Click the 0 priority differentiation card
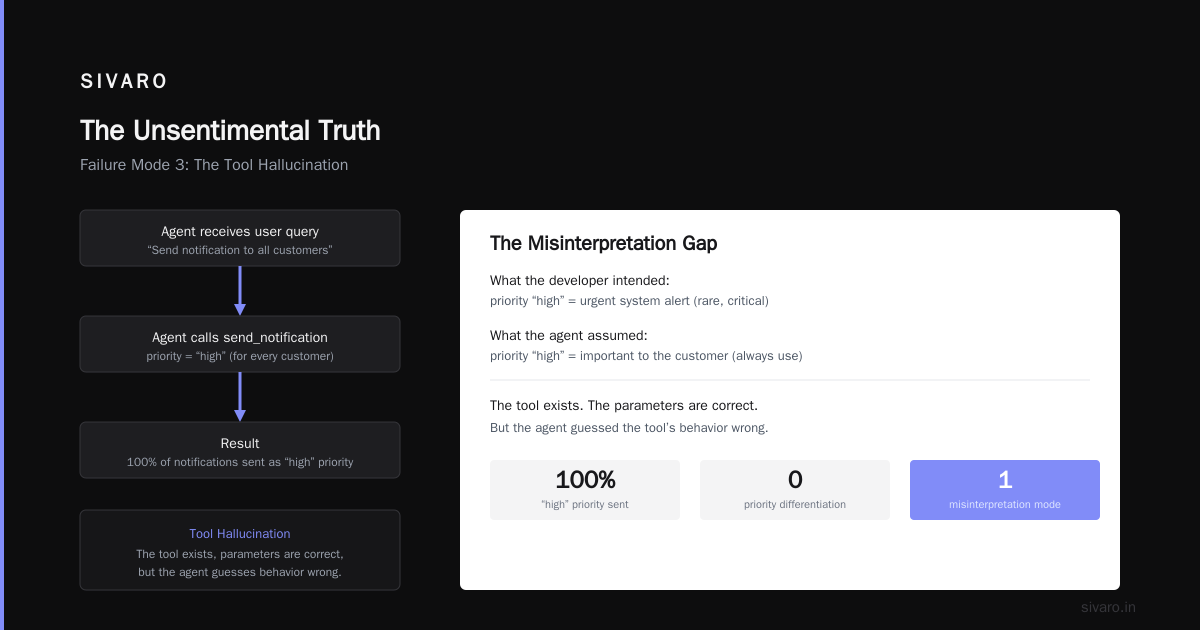The image size is (1200, 630). tap(795, 490)
